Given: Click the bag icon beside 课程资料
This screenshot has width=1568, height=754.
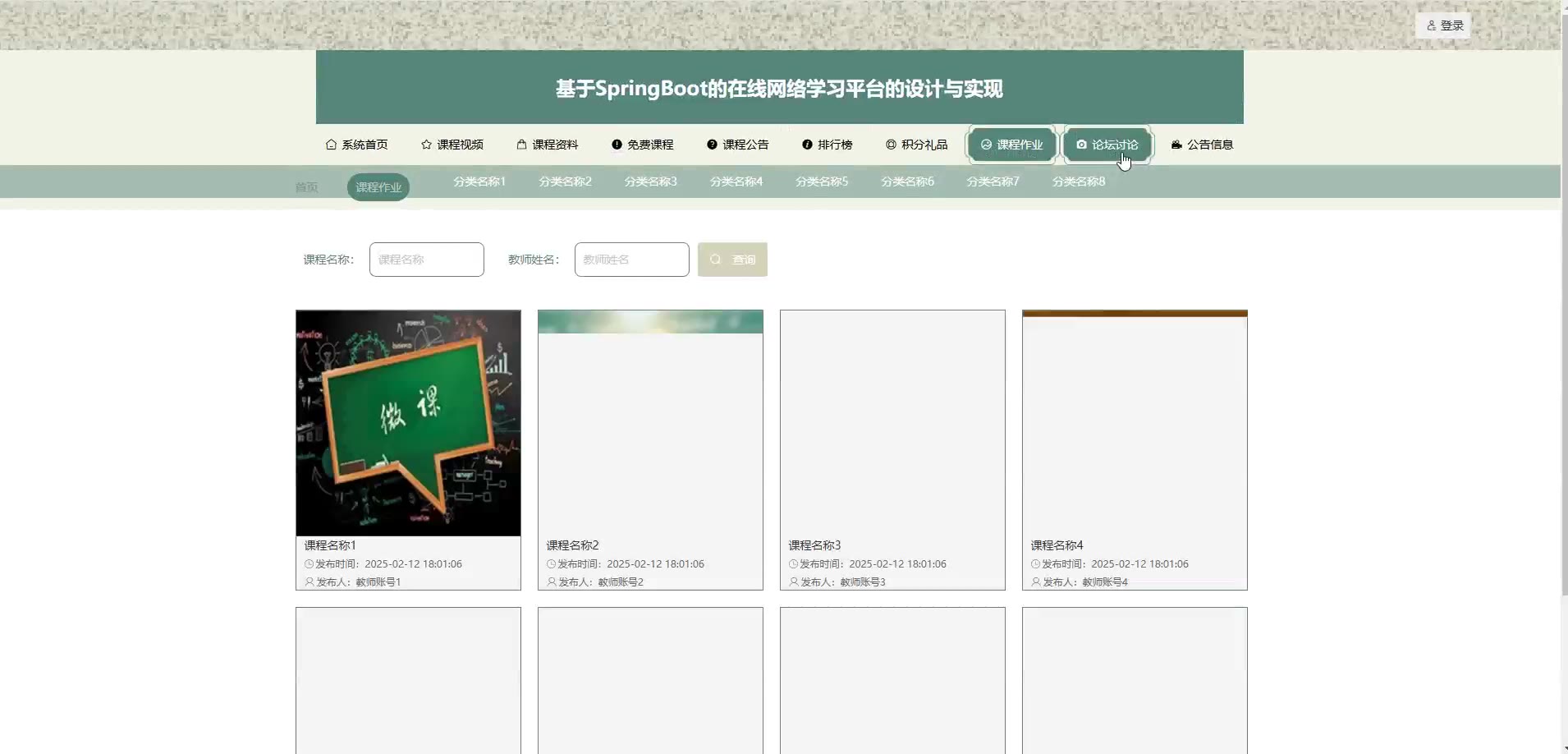Looking at the screenshot, I should 521,145.
